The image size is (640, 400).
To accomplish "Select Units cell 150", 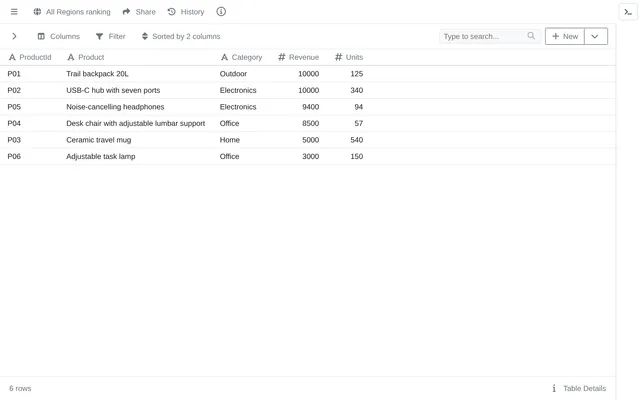I will tap(356, 156).
